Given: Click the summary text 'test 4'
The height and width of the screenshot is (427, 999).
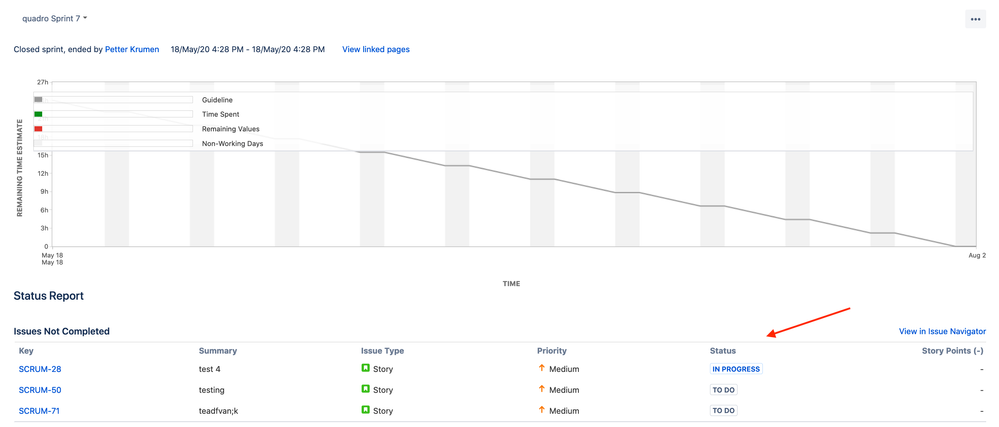Looking at the screenshot, I should pyautogui.click(x=209, y=369).
